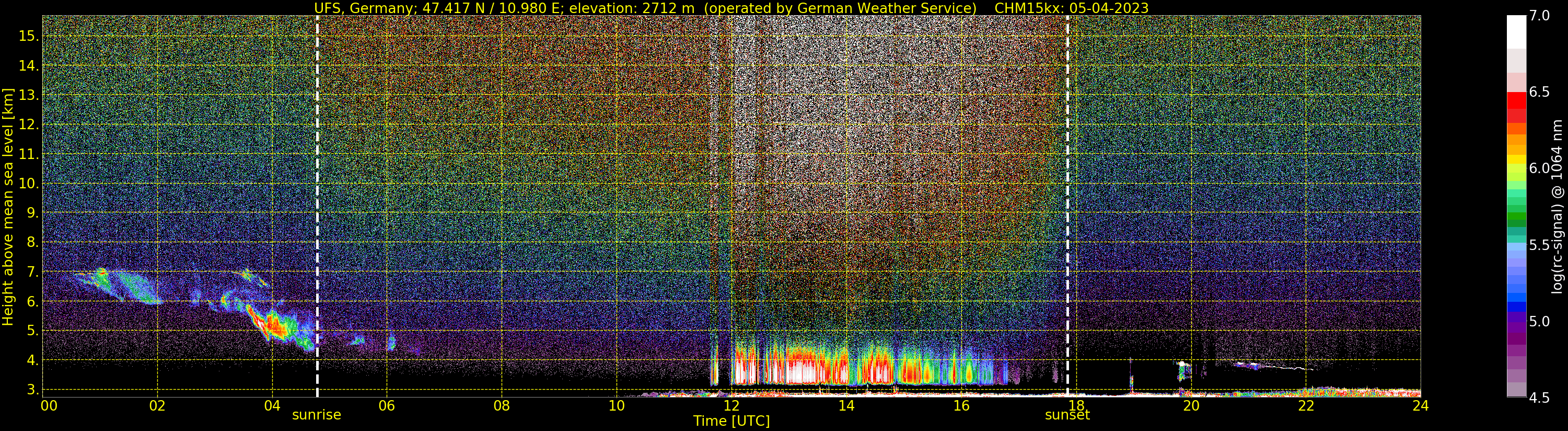Click the "4.5" colorbar tick value

coord(1539,398)
